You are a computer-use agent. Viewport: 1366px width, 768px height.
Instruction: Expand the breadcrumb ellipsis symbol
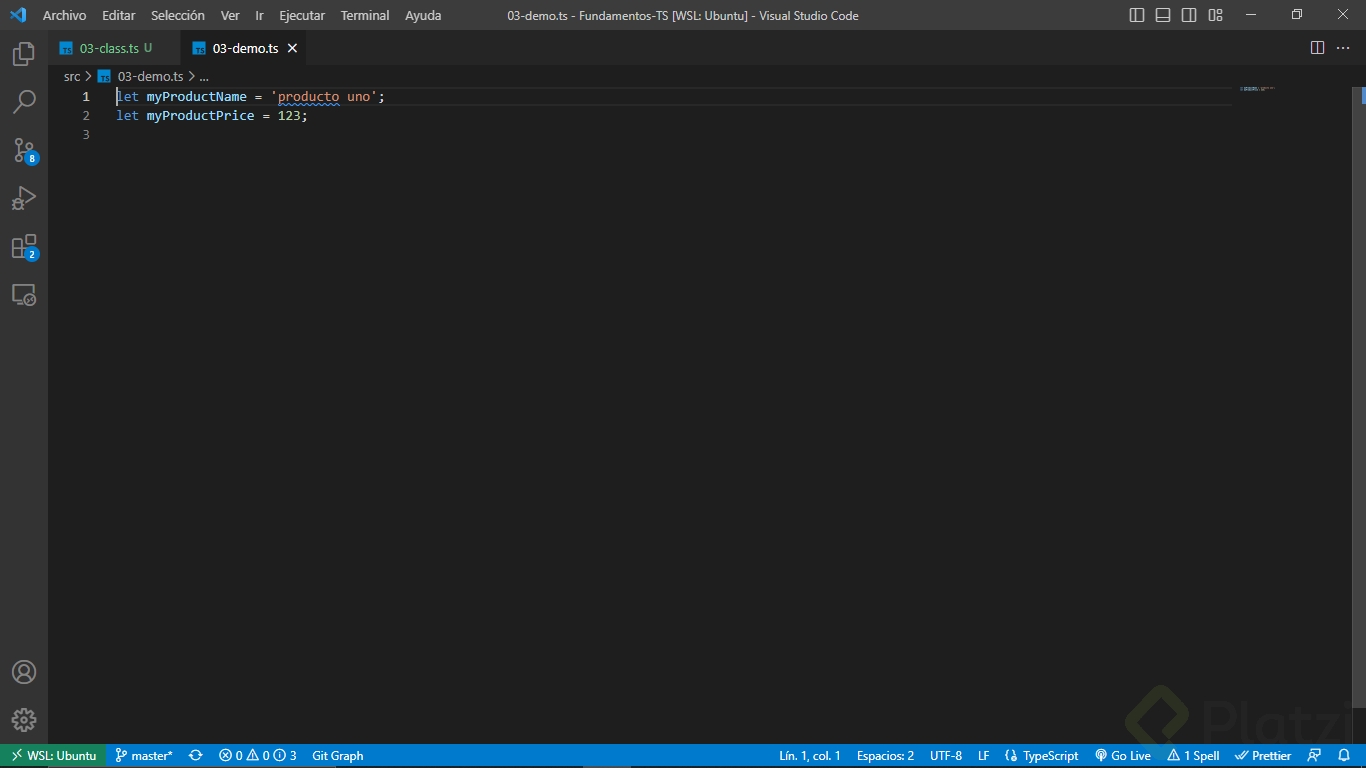coord(204,76)
